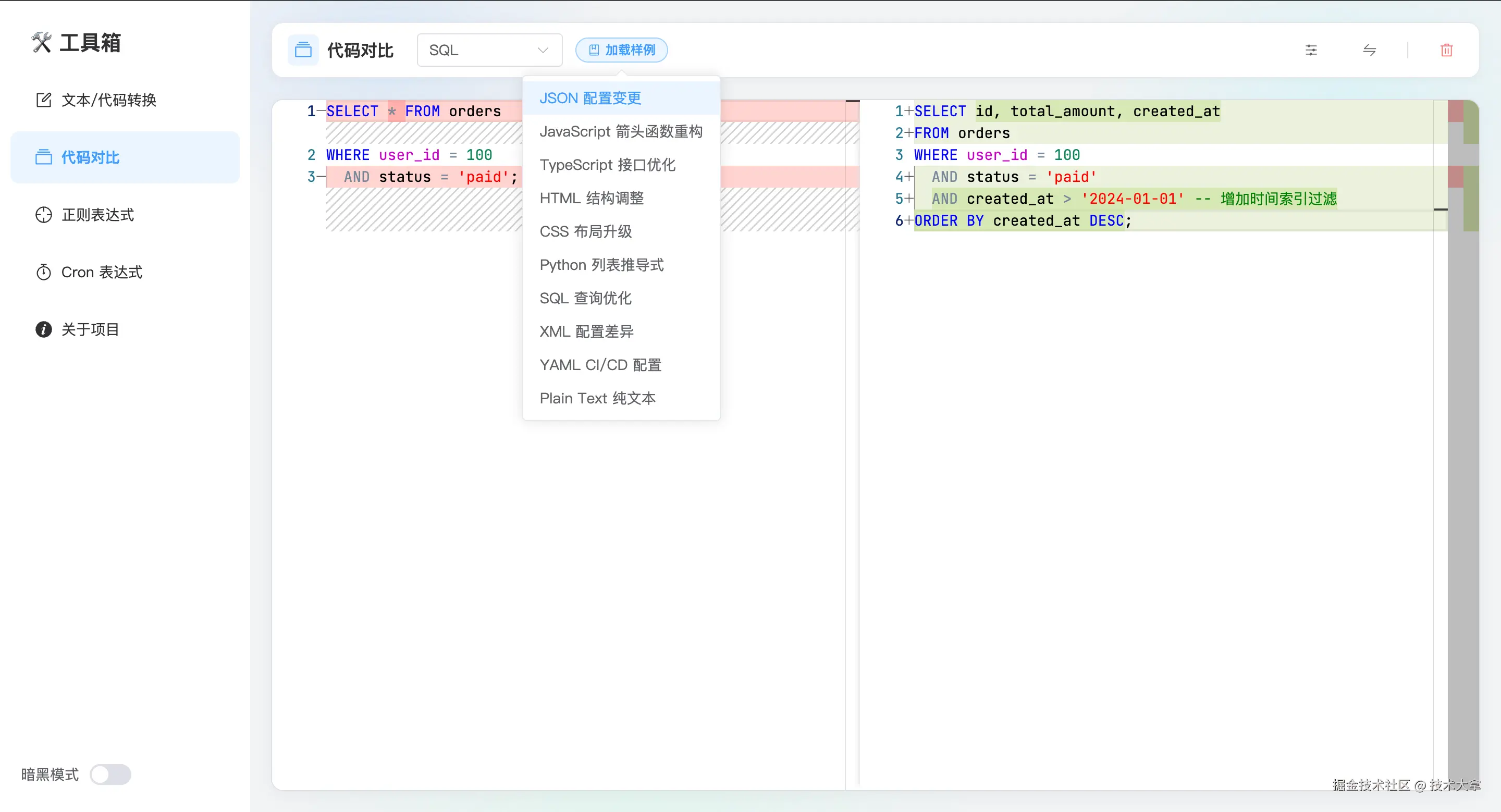Screen dimensions: 1501x812
Task: Click the red trash delete icon
Action: tap(1446, 50)
